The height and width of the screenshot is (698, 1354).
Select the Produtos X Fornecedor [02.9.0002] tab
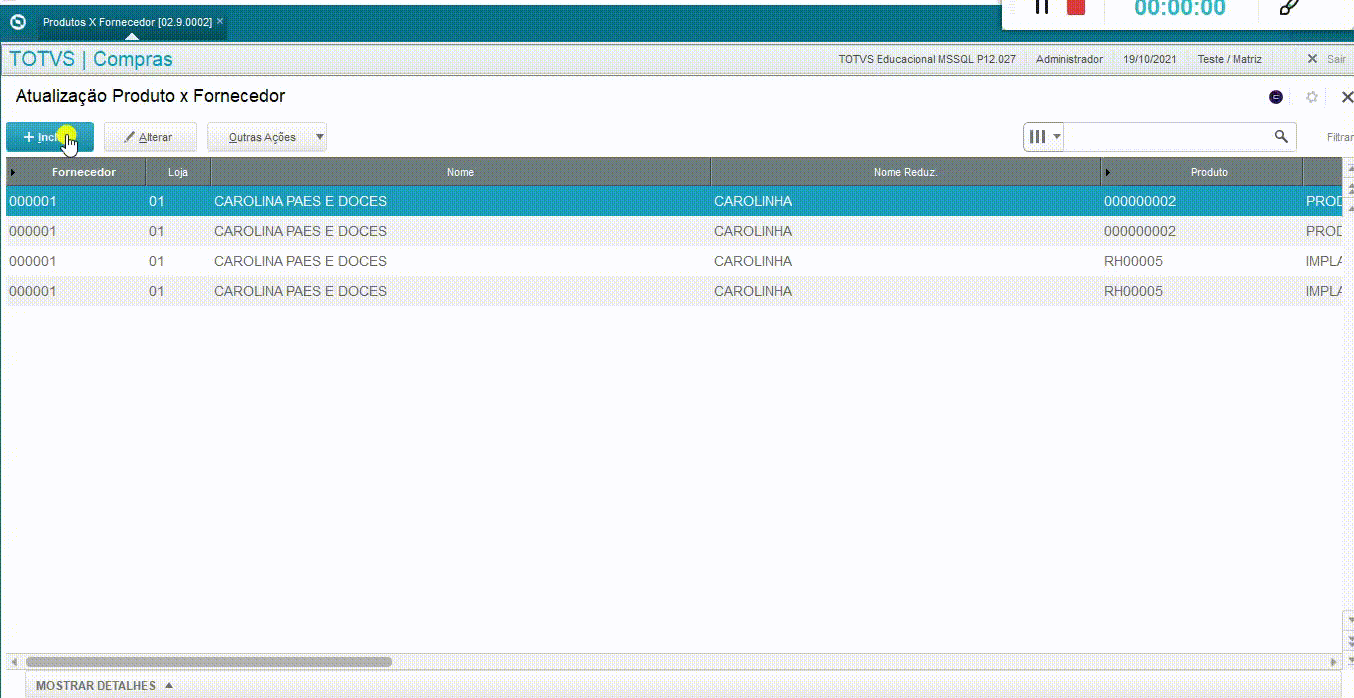tap(127, 21)
